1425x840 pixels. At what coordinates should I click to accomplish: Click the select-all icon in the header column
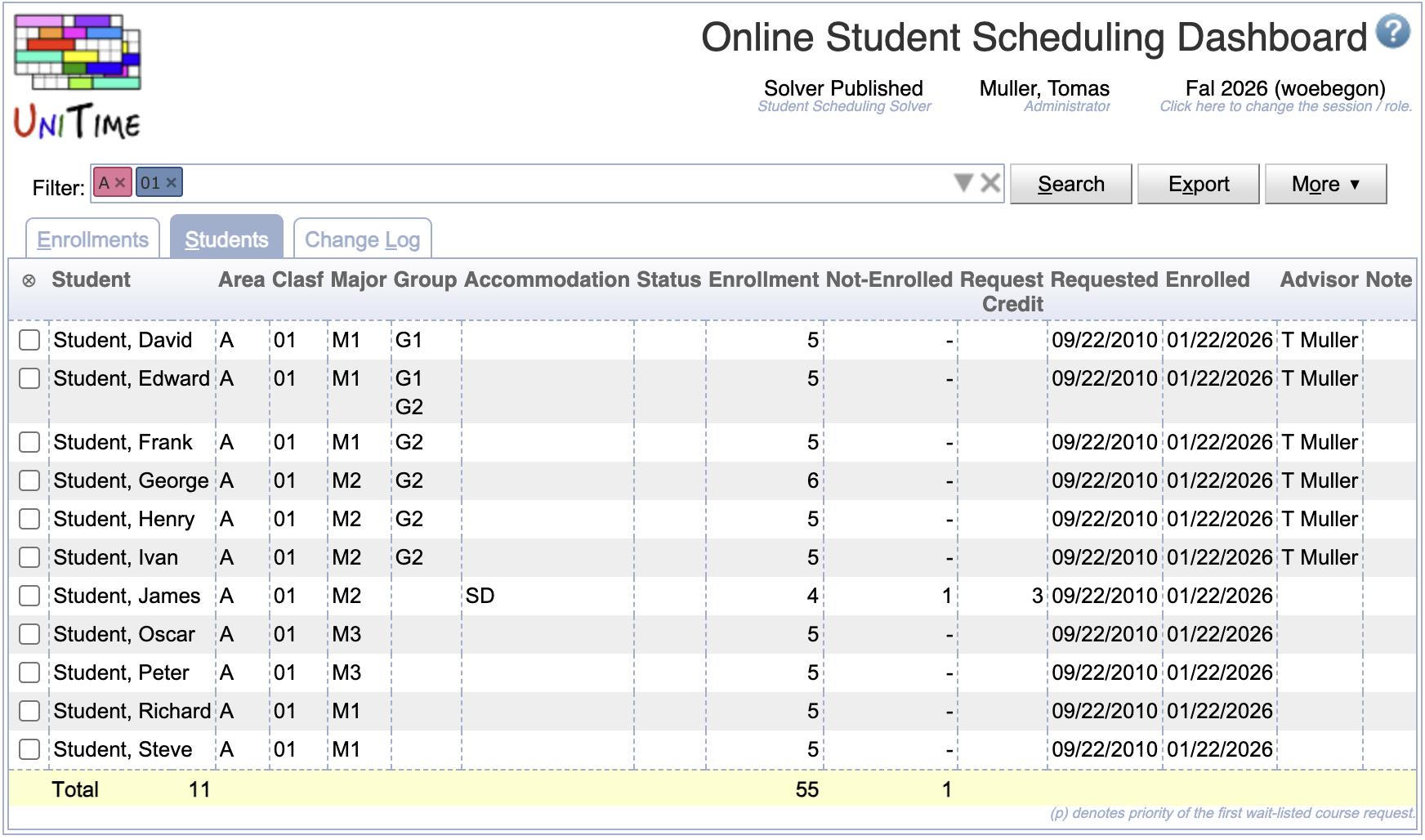pos(27,279)
